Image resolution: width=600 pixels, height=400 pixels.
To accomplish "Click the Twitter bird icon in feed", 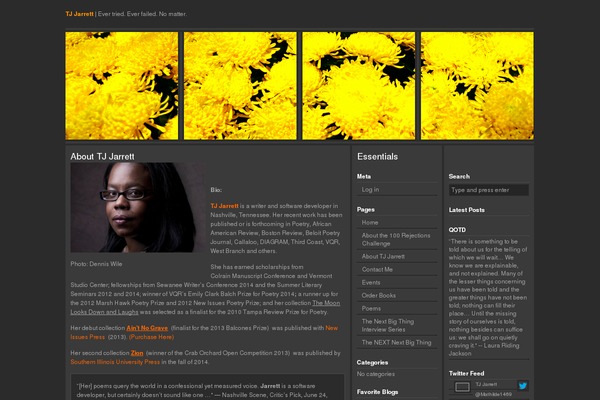I will 523,385.
